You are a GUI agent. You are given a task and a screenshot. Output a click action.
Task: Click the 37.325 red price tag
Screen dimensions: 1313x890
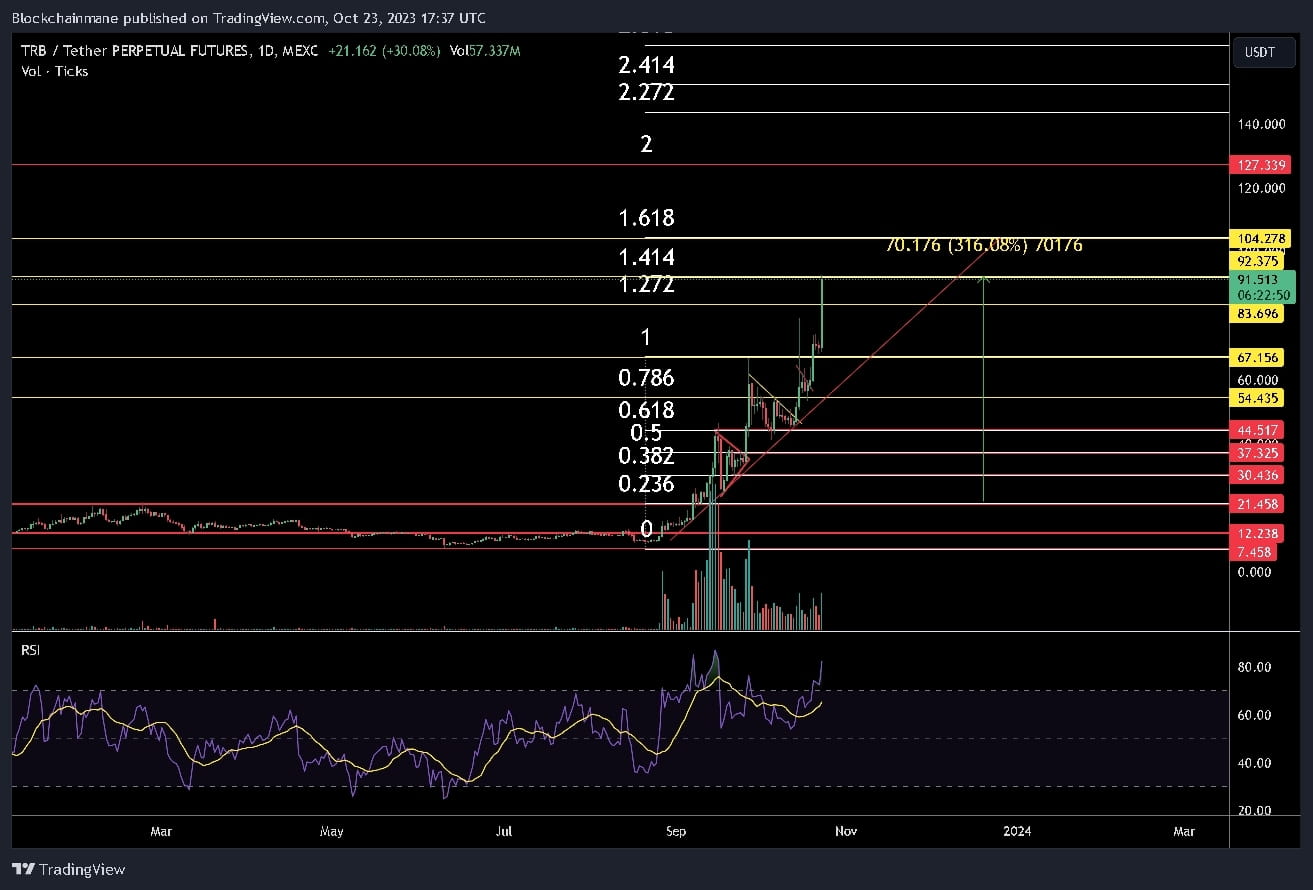1259,454
